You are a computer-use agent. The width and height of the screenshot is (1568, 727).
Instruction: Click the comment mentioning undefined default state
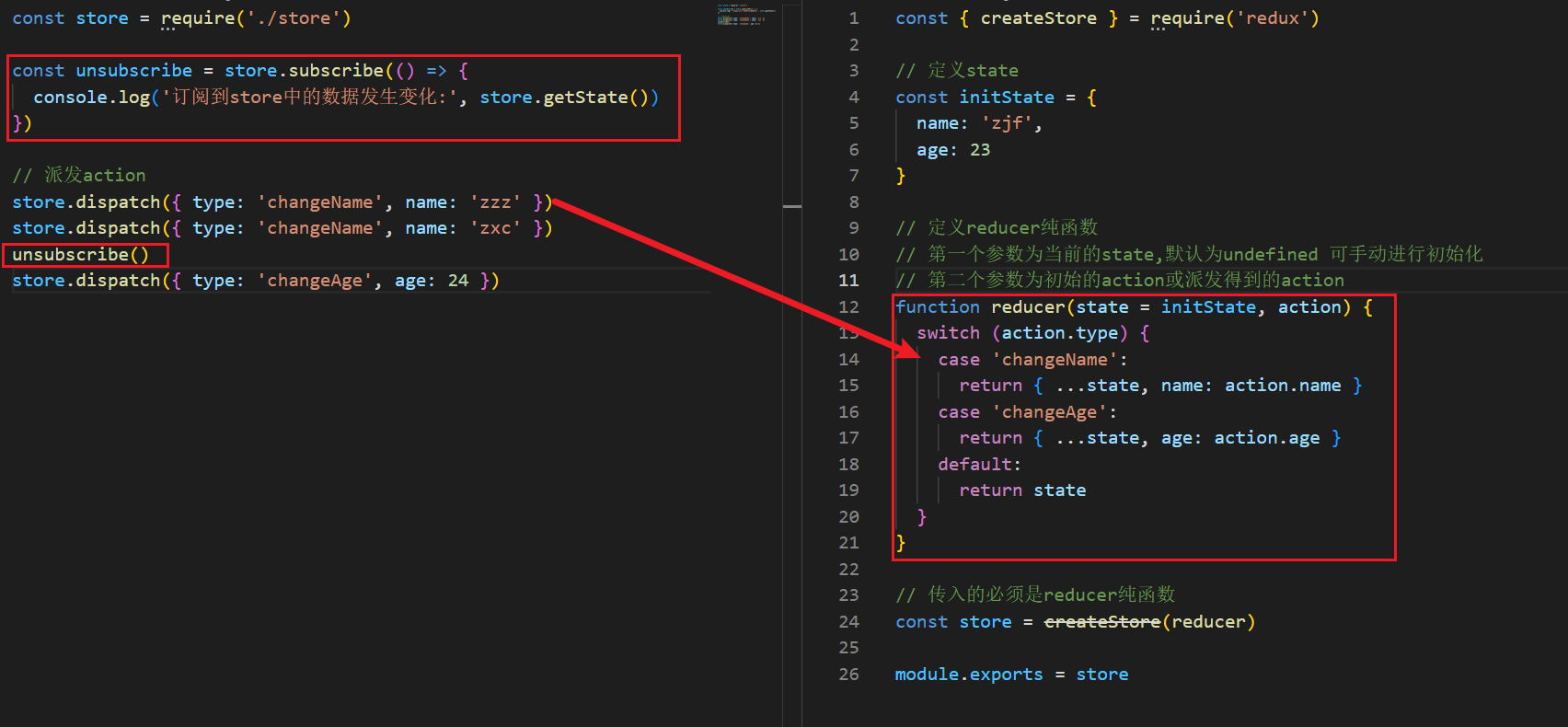click(x=1189, y=255)
